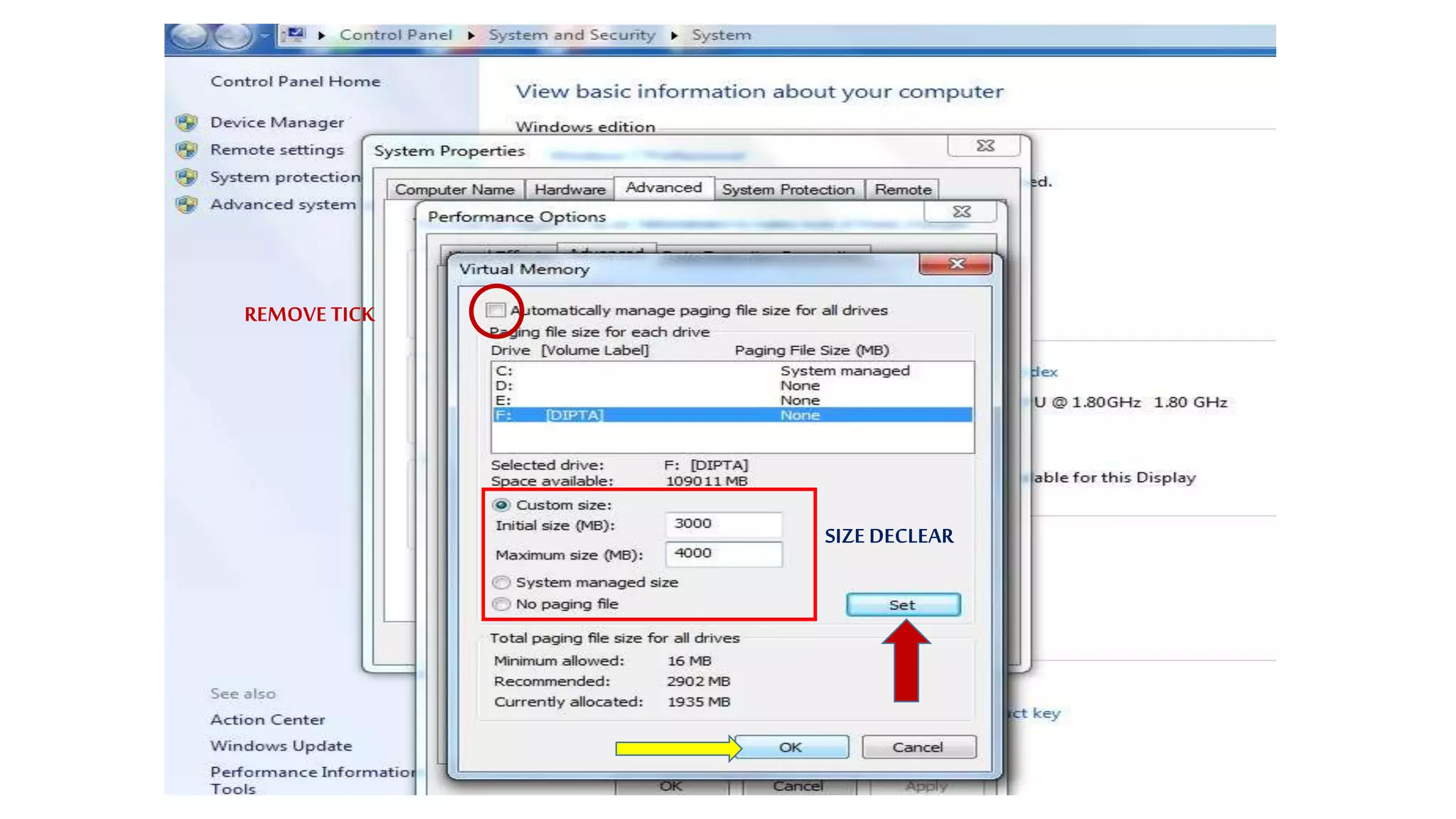Expand the arrow after Control Panel breadcrumb
This screenshot has height=819, width=1456.
point(471,35)
